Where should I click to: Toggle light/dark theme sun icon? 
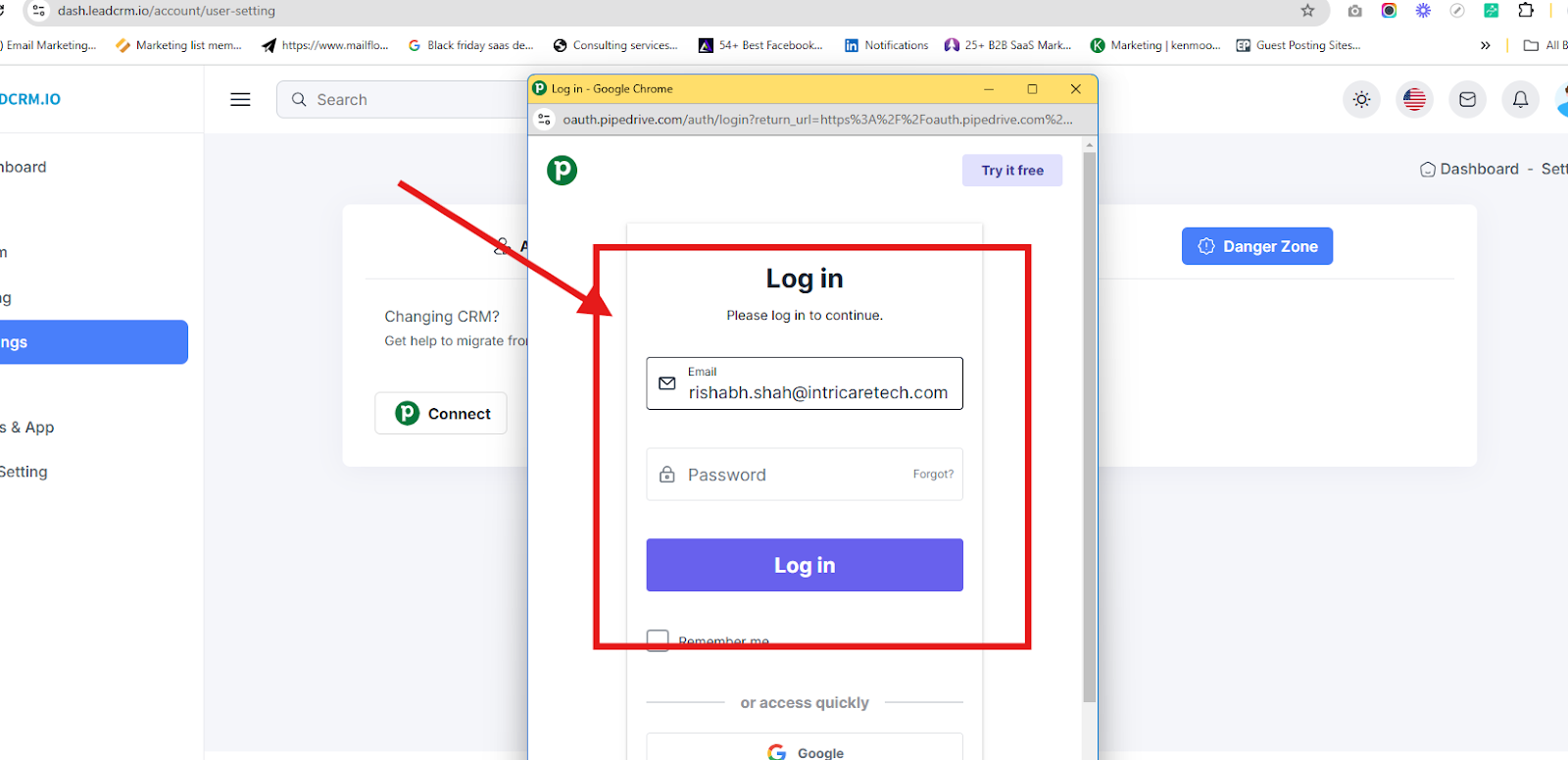(x=1361, y=99)
